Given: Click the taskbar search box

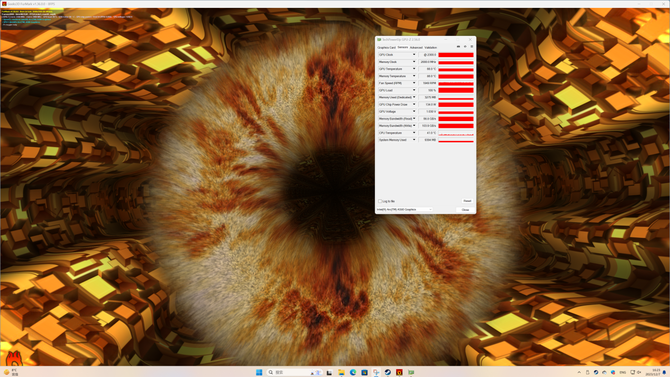Looking at the screenshot, I should click(294, 372).
